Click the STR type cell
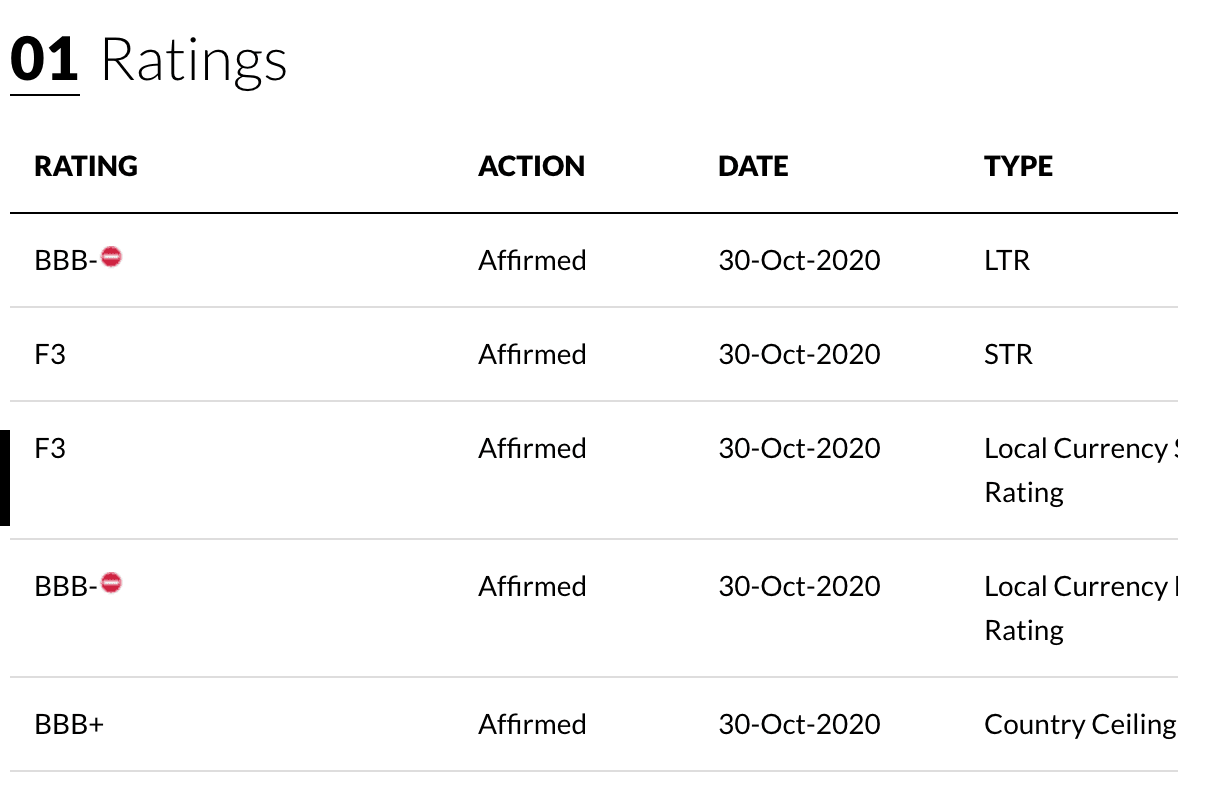 (1008, 355)
